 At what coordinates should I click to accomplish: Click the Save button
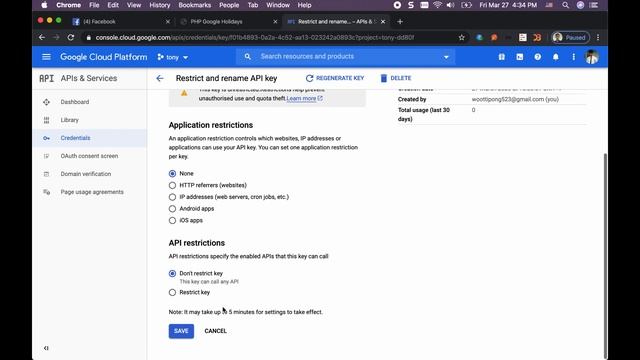pos(181,331)
